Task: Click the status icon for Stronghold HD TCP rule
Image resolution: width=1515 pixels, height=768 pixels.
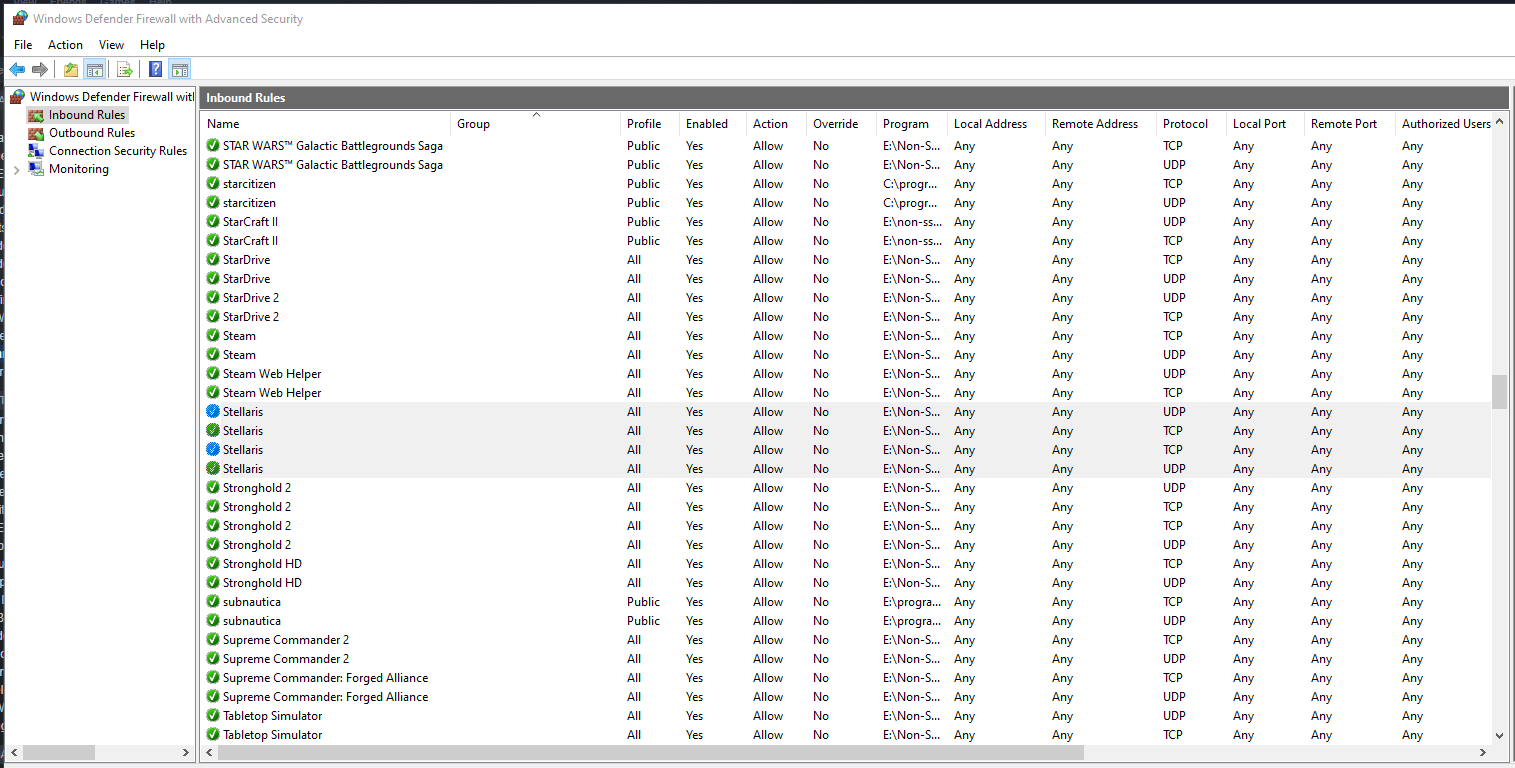Action: pos(213,564)
